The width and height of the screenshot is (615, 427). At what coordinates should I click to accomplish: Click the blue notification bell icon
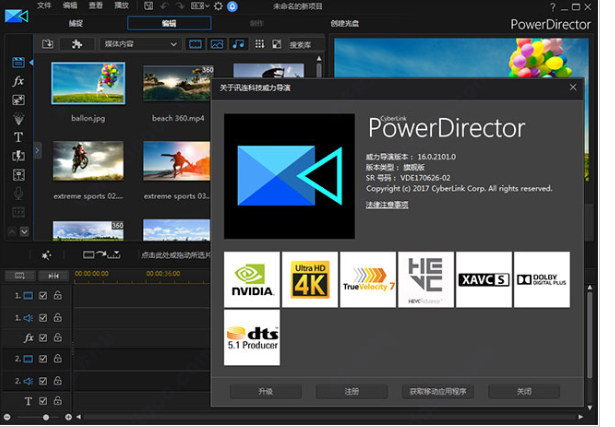click(x=232, y=6)
